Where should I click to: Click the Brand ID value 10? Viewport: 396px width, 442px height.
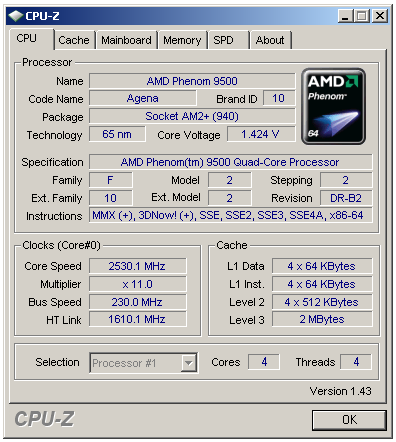pyautogui.click(x=279, y=98)
